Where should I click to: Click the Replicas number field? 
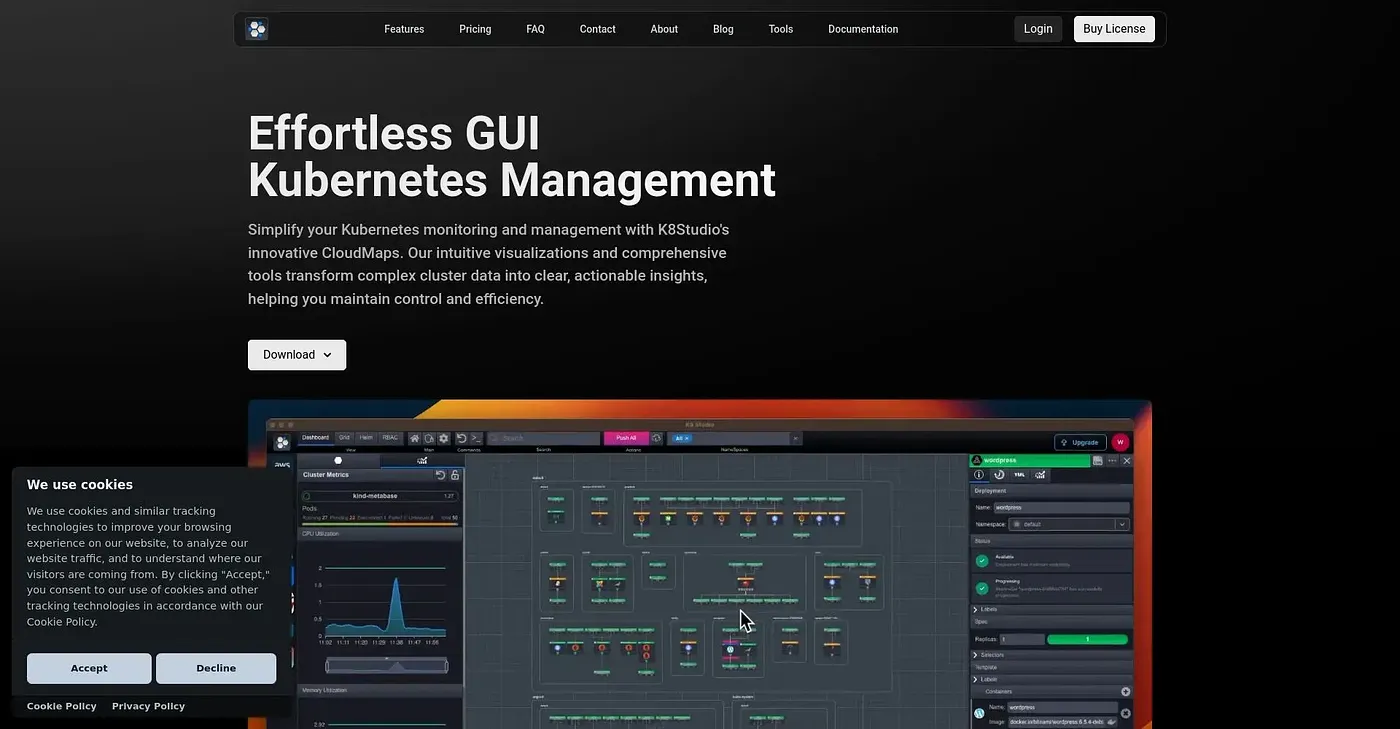pyautogui.click(x=1022, y=639)
